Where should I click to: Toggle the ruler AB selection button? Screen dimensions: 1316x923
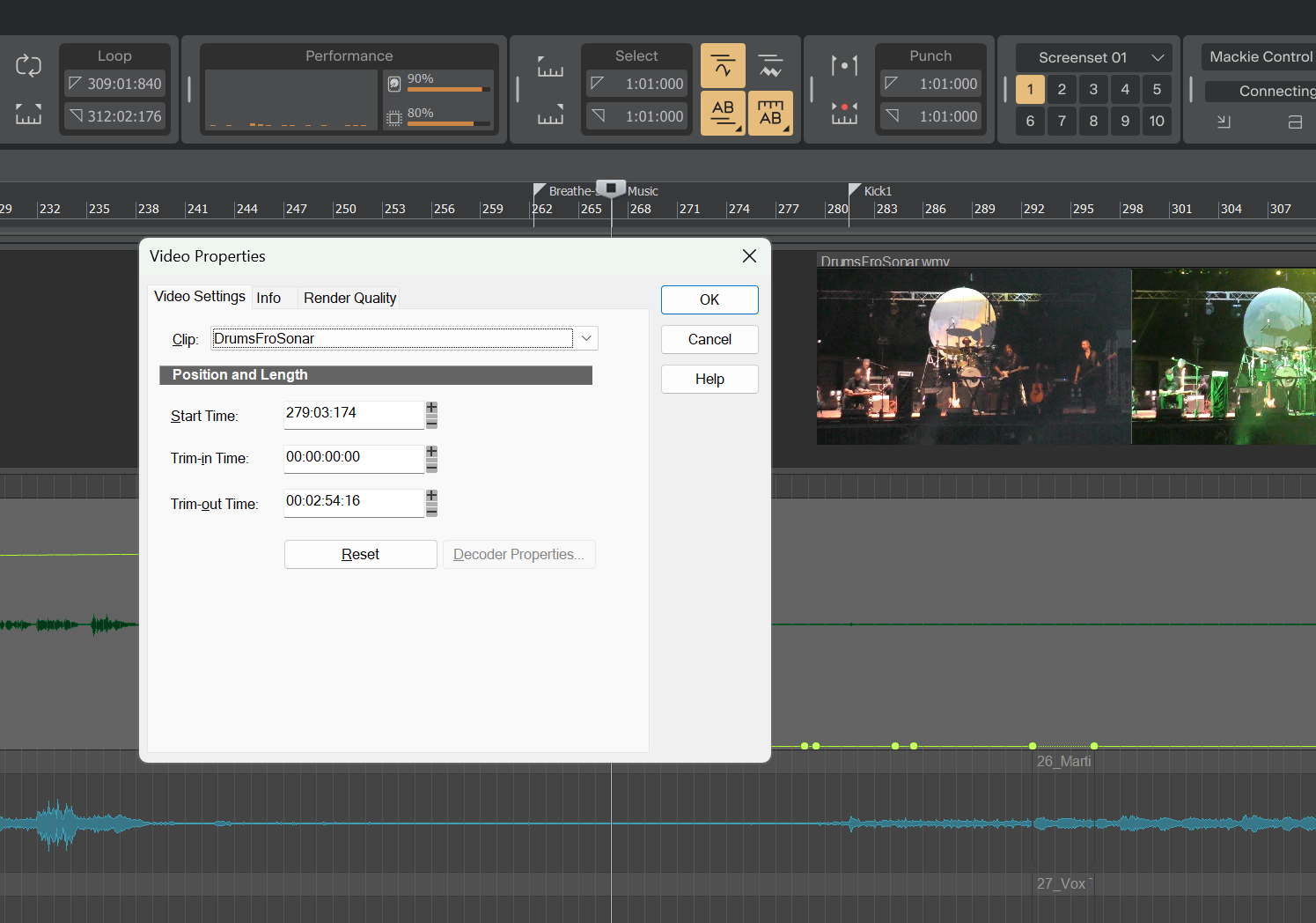coord(770,114)
